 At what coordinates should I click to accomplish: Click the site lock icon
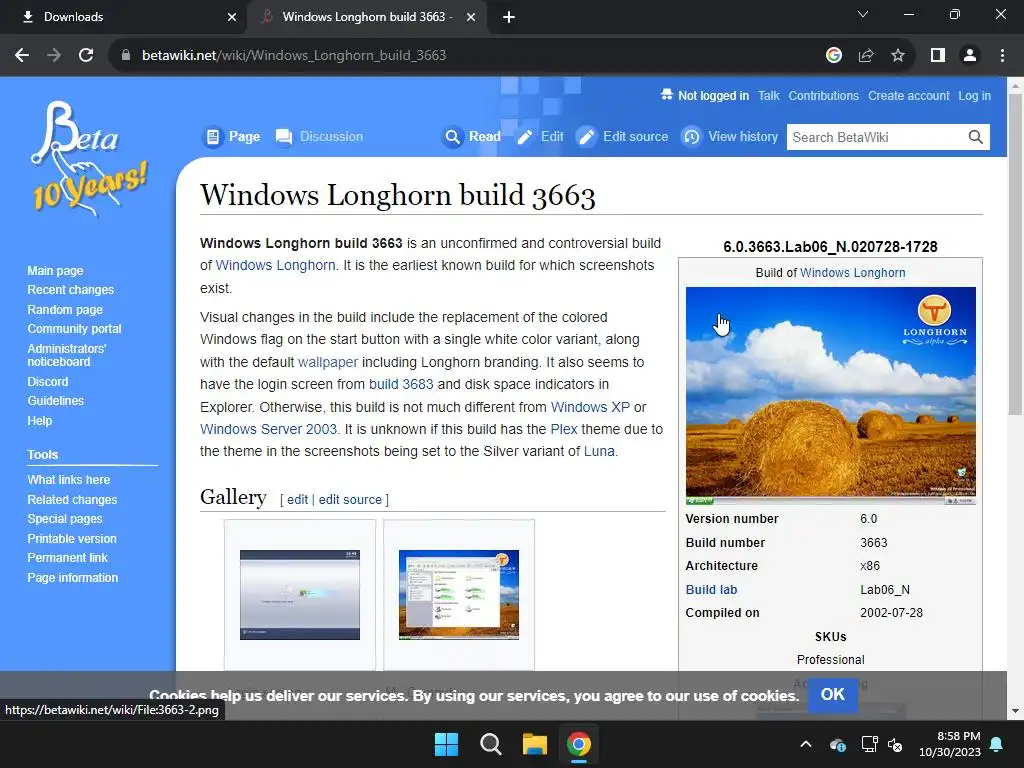point(126,56)
